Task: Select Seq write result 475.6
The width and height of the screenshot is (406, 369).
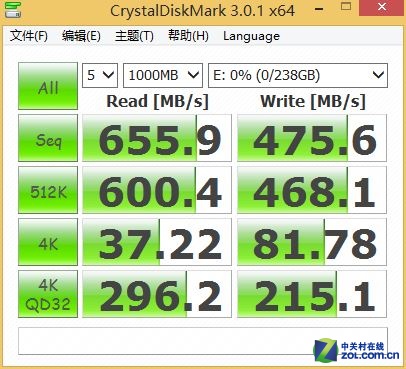Action: tap(312, 138)
